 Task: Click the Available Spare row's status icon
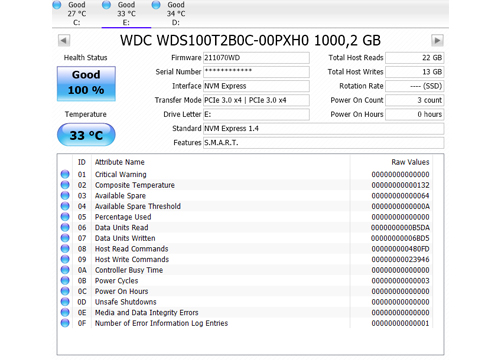[x=65, y=195]
